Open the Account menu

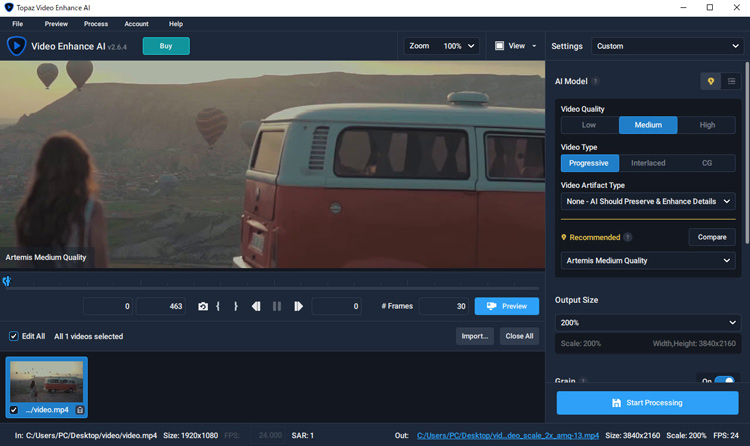136,24
